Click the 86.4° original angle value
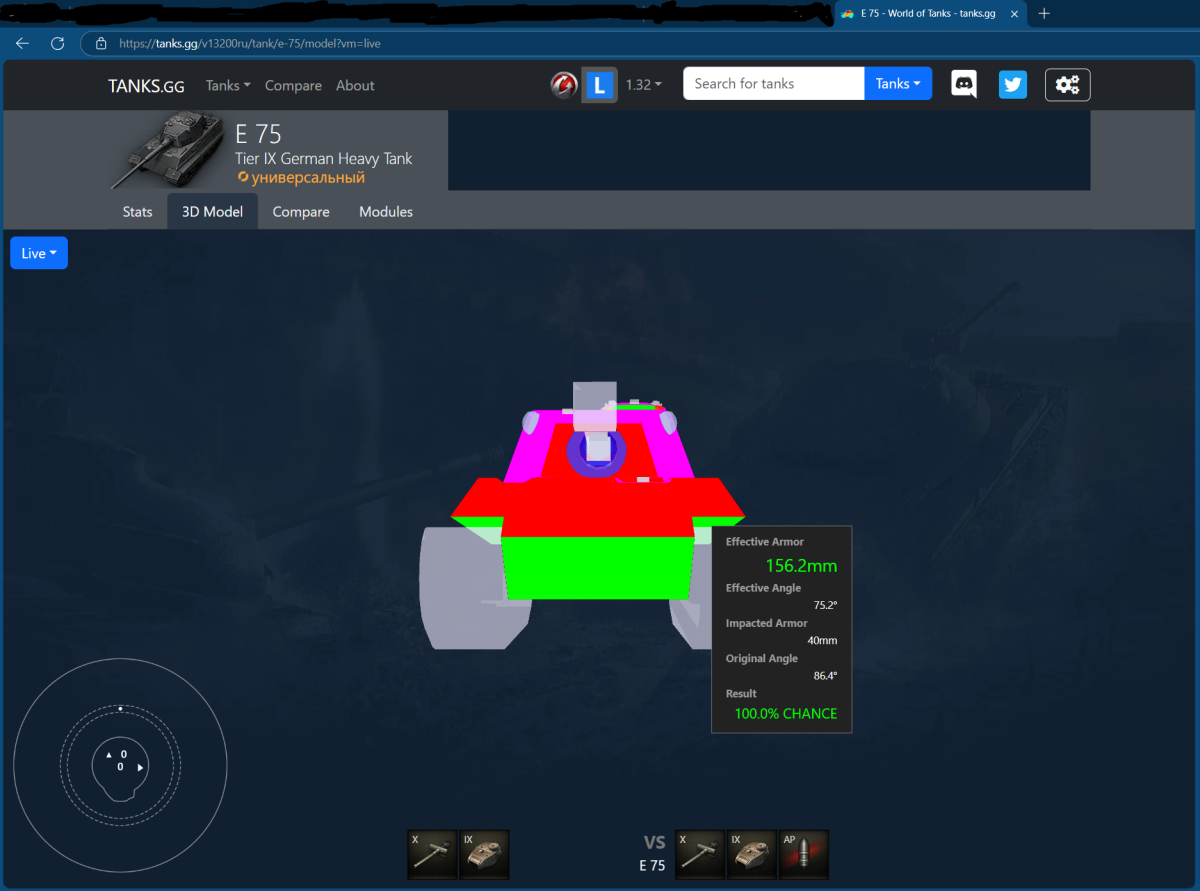 tap(825, 676)
